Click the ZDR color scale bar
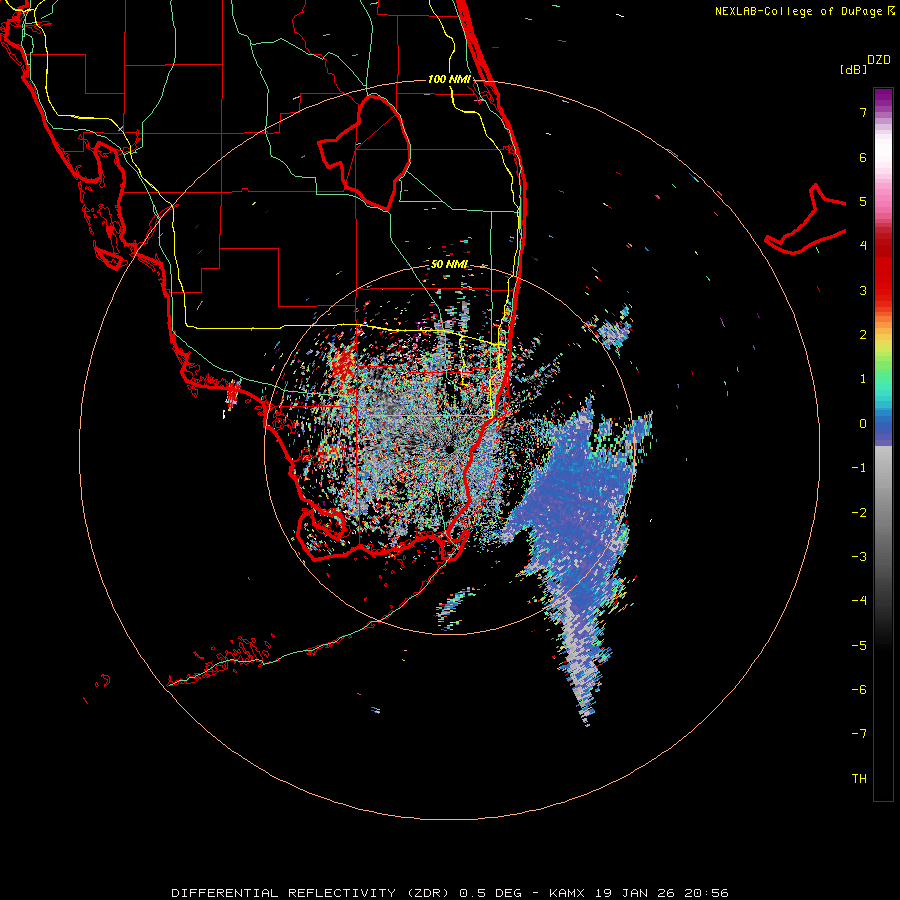Screen dimensions: 900x900 883,444
